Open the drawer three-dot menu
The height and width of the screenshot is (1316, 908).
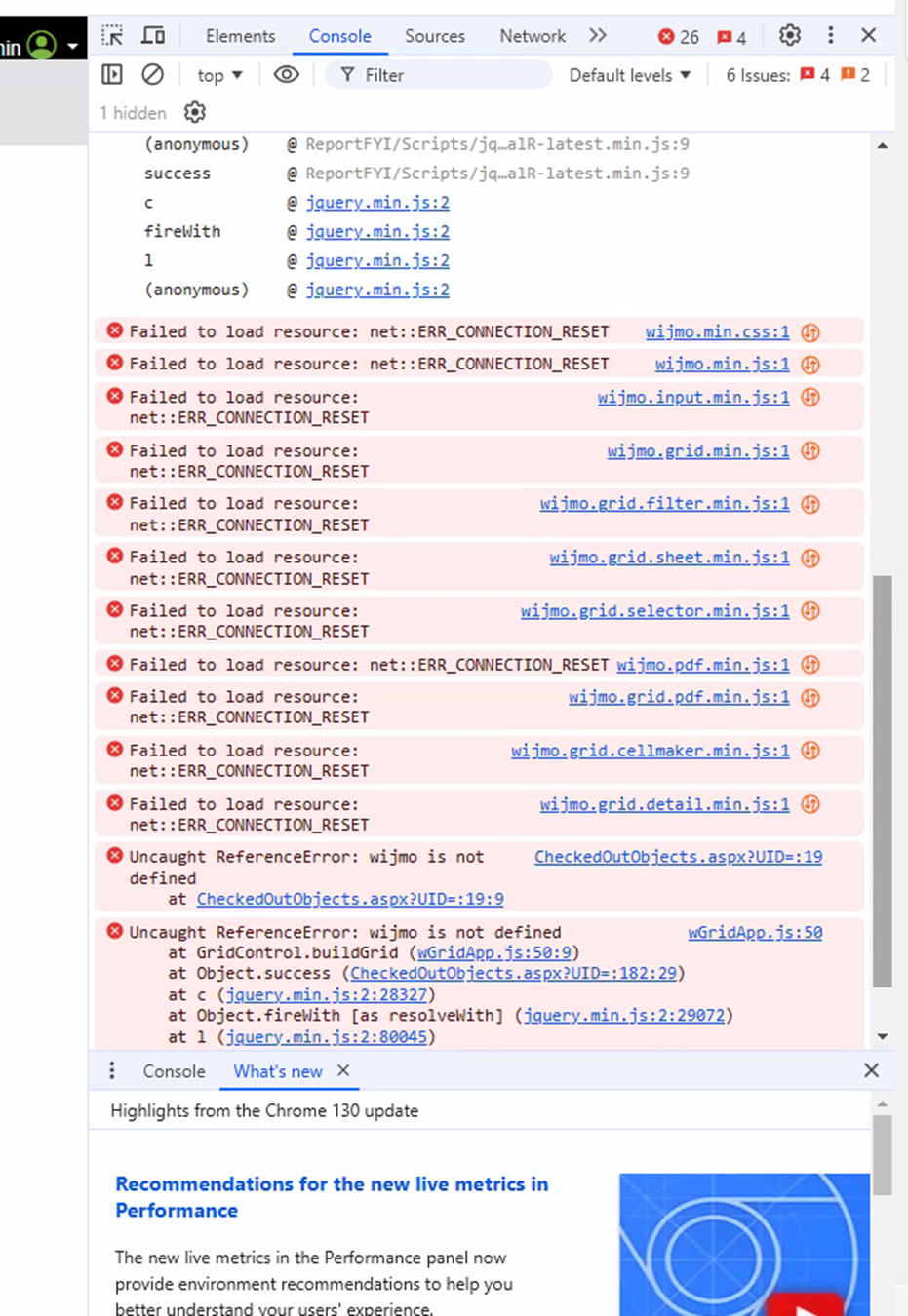[x=112, y=1070]
